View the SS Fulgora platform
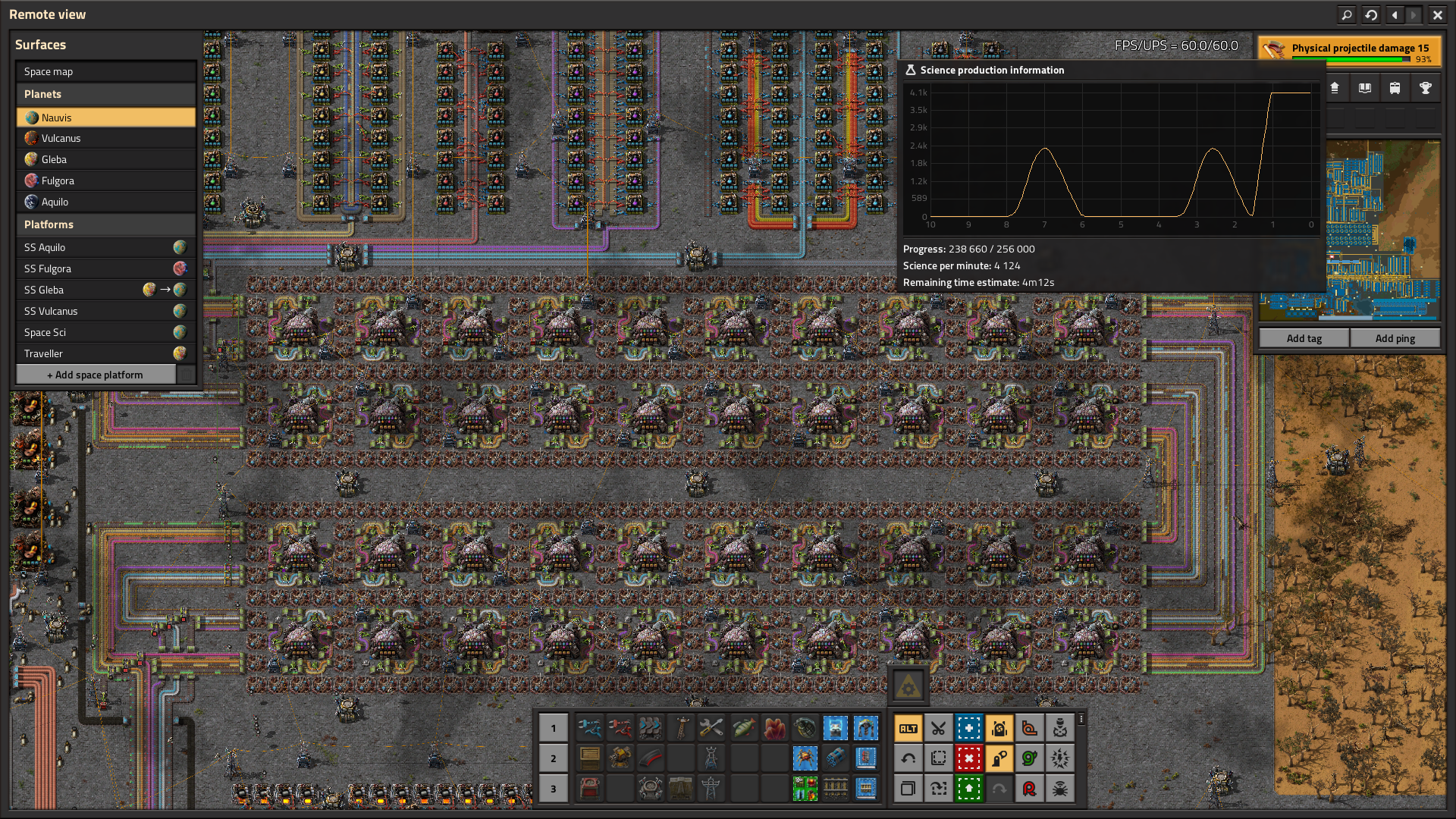This screenshot has height=819, width=1456. (106, 268)
